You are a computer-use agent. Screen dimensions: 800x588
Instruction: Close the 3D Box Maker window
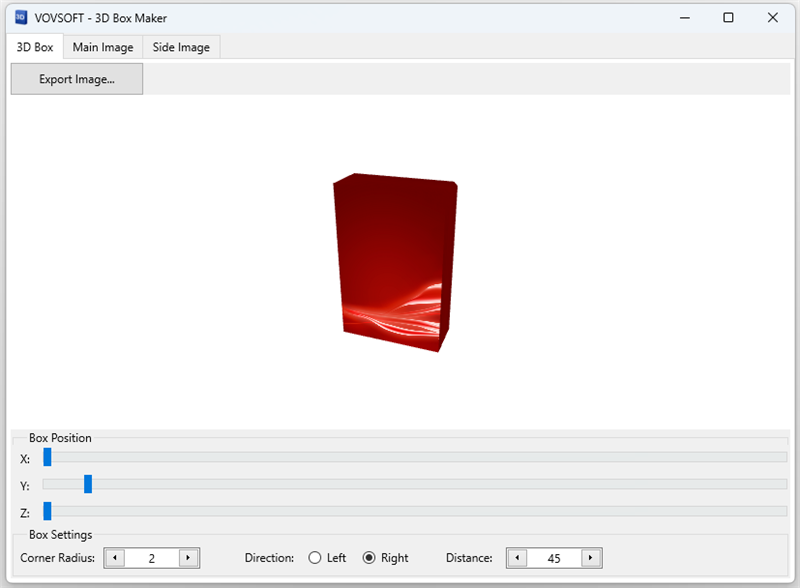click(x=772, y=18)
